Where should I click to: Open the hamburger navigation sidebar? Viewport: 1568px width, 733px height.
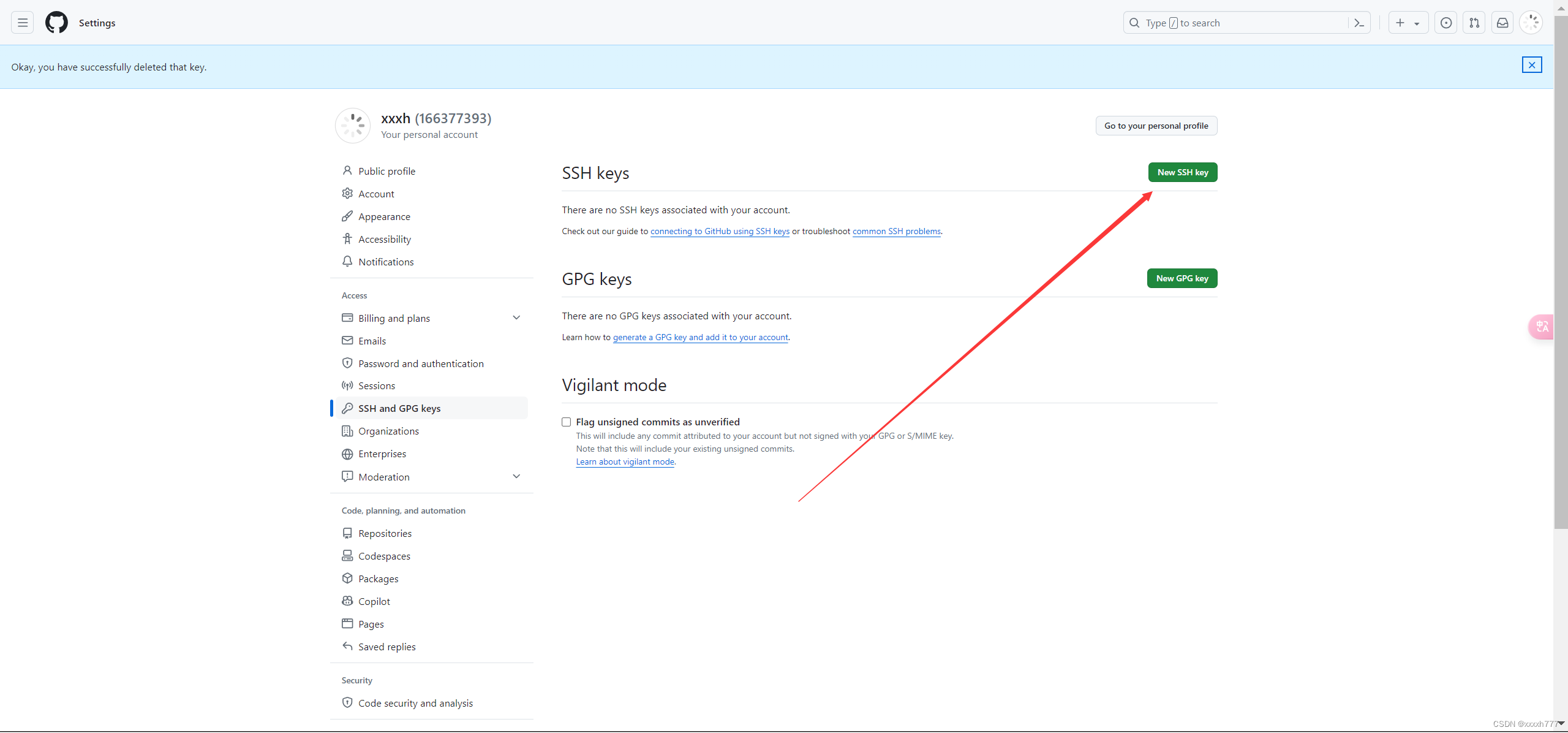(21, 22)
